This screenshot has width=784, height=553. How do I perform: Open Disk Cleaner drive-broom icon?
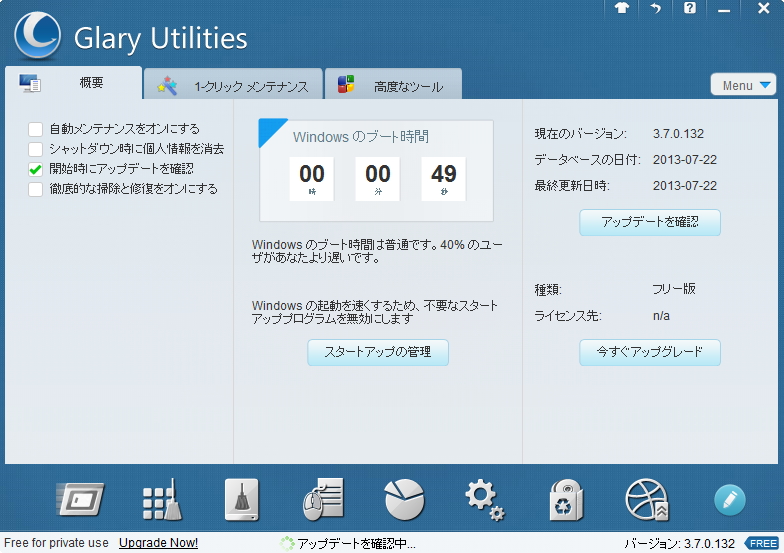[x=242, y=500]
